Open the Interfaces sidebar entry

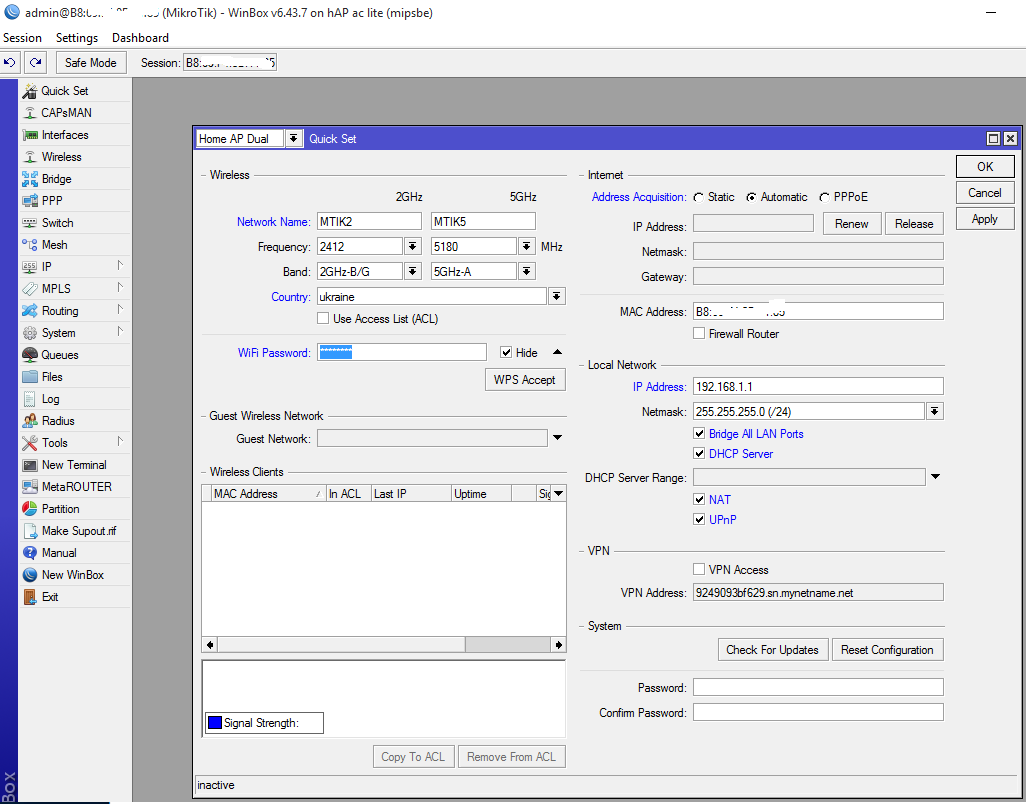coord(75,135)
